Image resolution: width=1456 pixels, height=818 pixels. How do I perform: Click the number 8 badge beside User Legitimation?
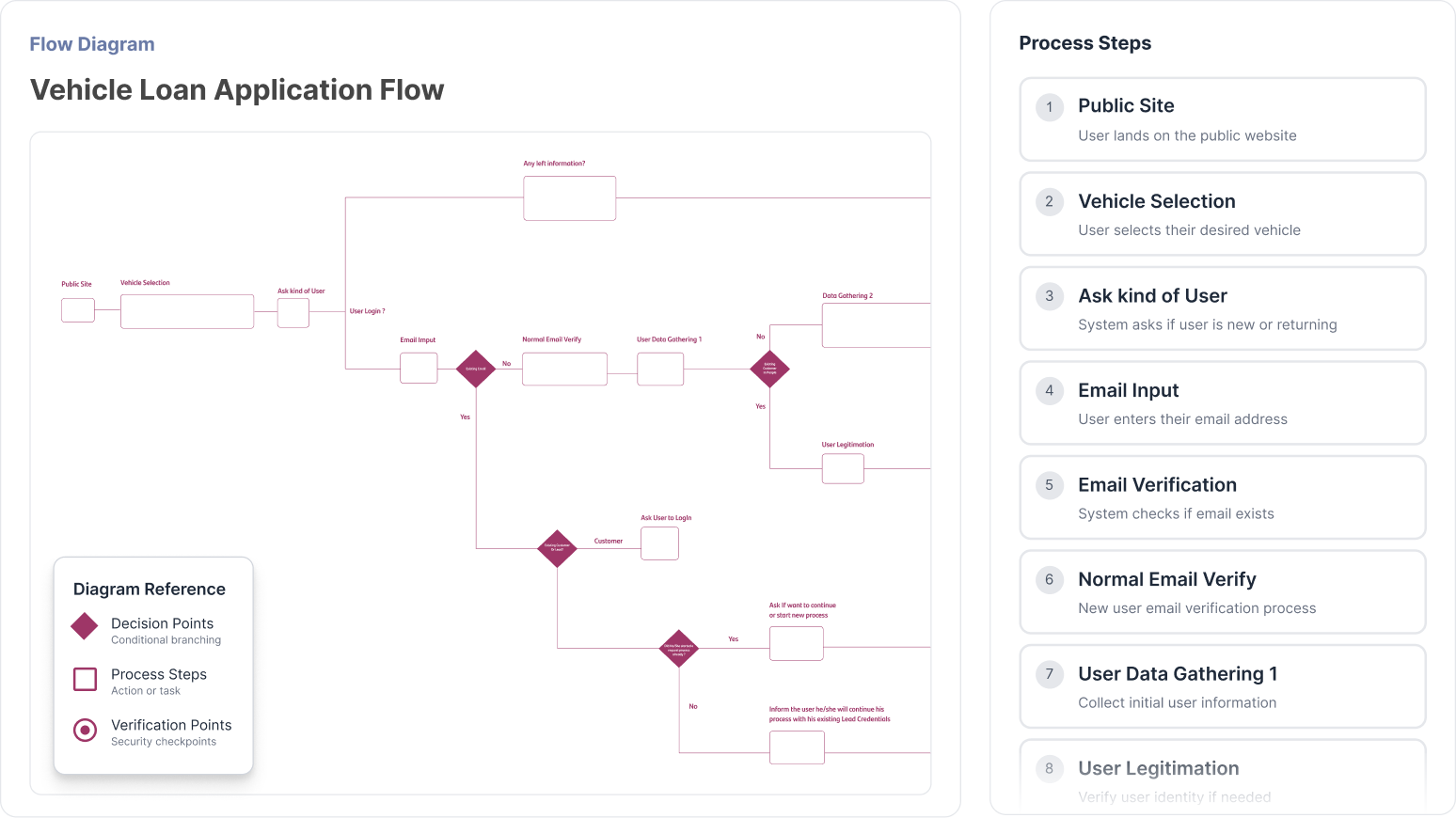point(1049,769)
